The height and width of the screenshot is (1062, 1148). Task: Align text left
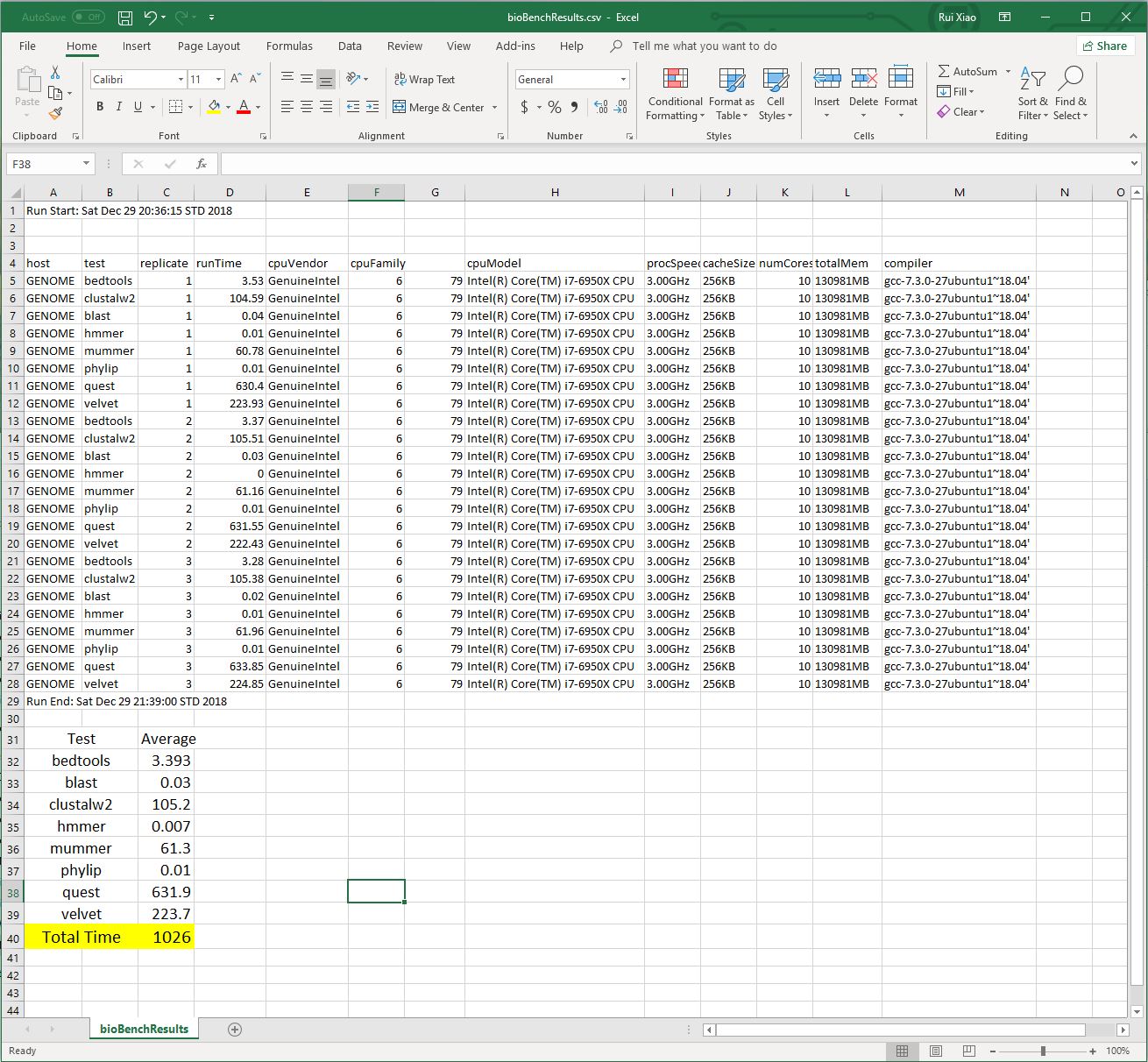[287, 106]
